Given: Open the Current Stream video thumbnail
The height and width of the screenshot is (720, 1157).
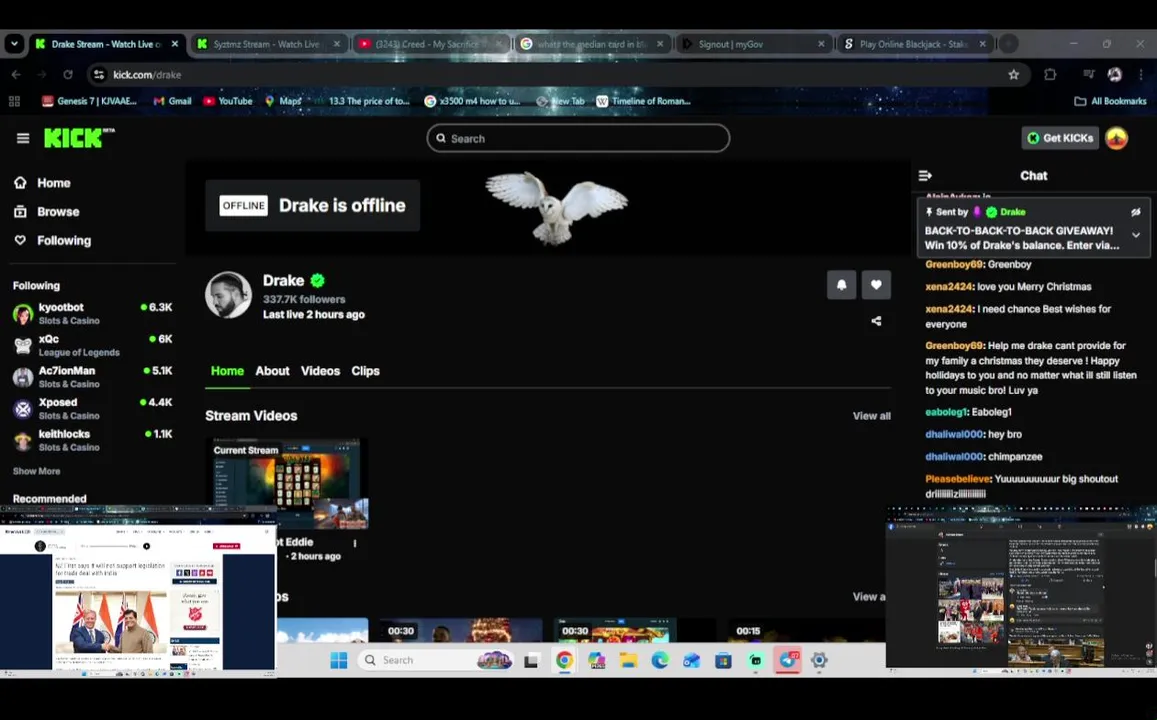Looking at the screenshot, I should [286, 484].
